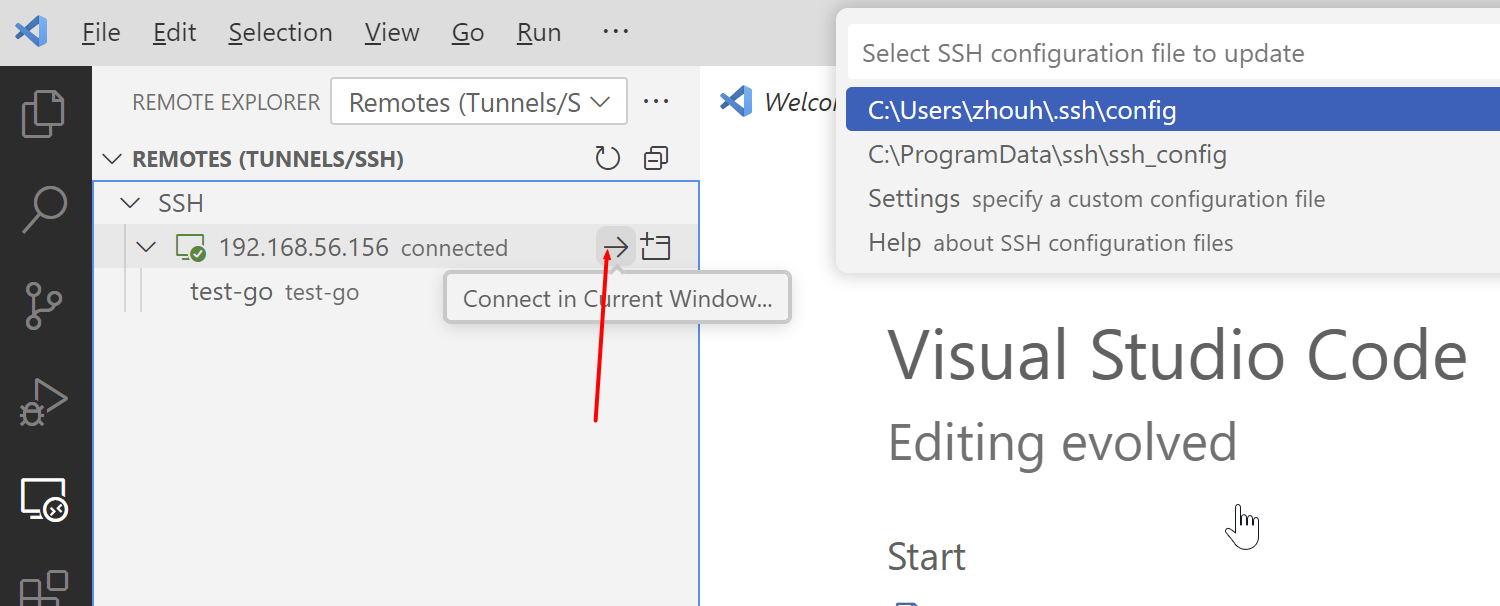The height and width of the screenshot is (606, 1500).
Task: Collapse the SSH tree node
Action: click(x=131, y=203)
